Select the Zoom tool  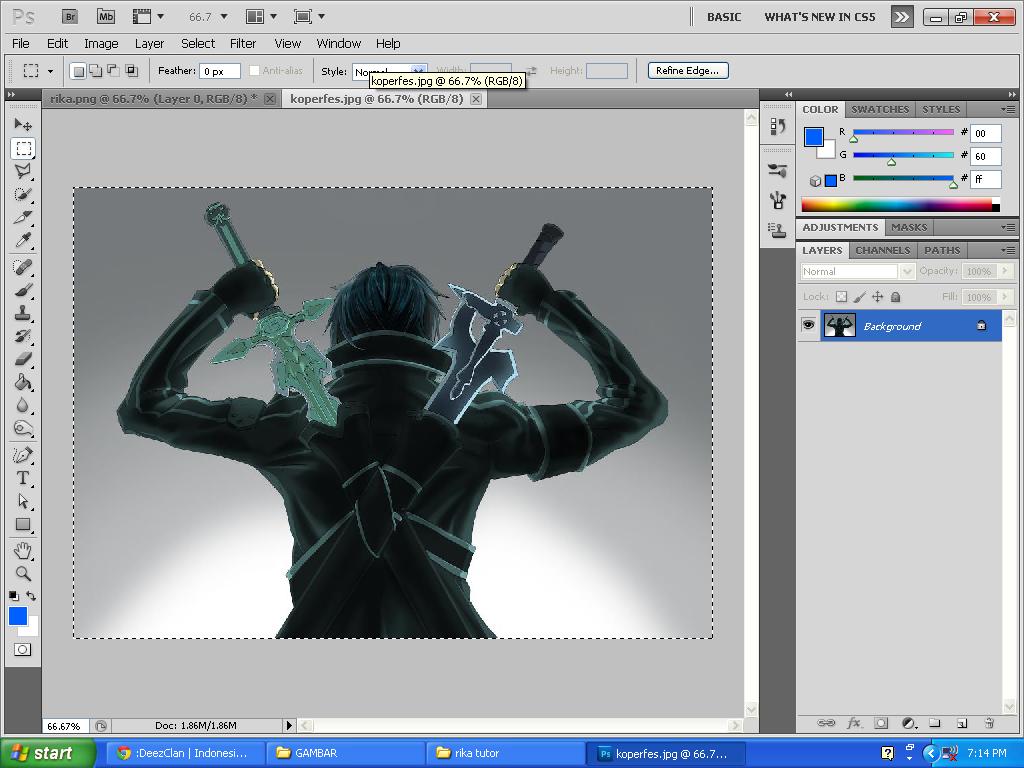[x=23, y=573]
